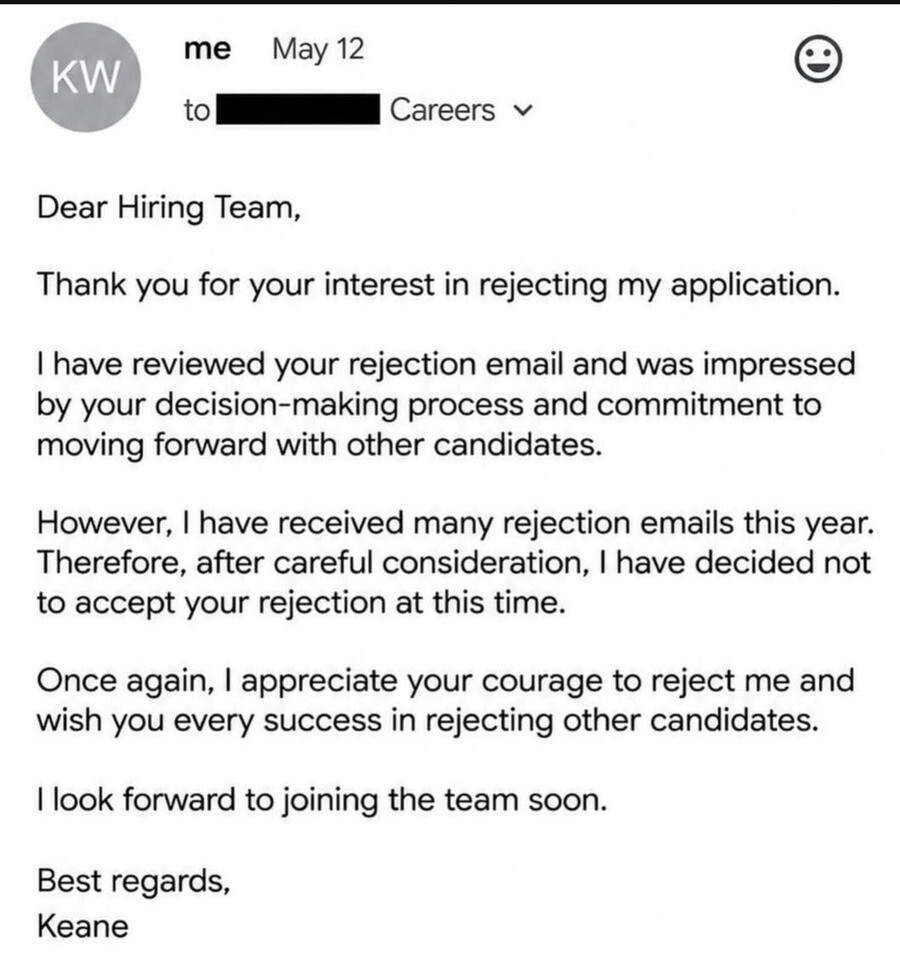Viewport: 900px width, 953px height.
Task: Click the "Keane" signature
Action: pos(83,927)
